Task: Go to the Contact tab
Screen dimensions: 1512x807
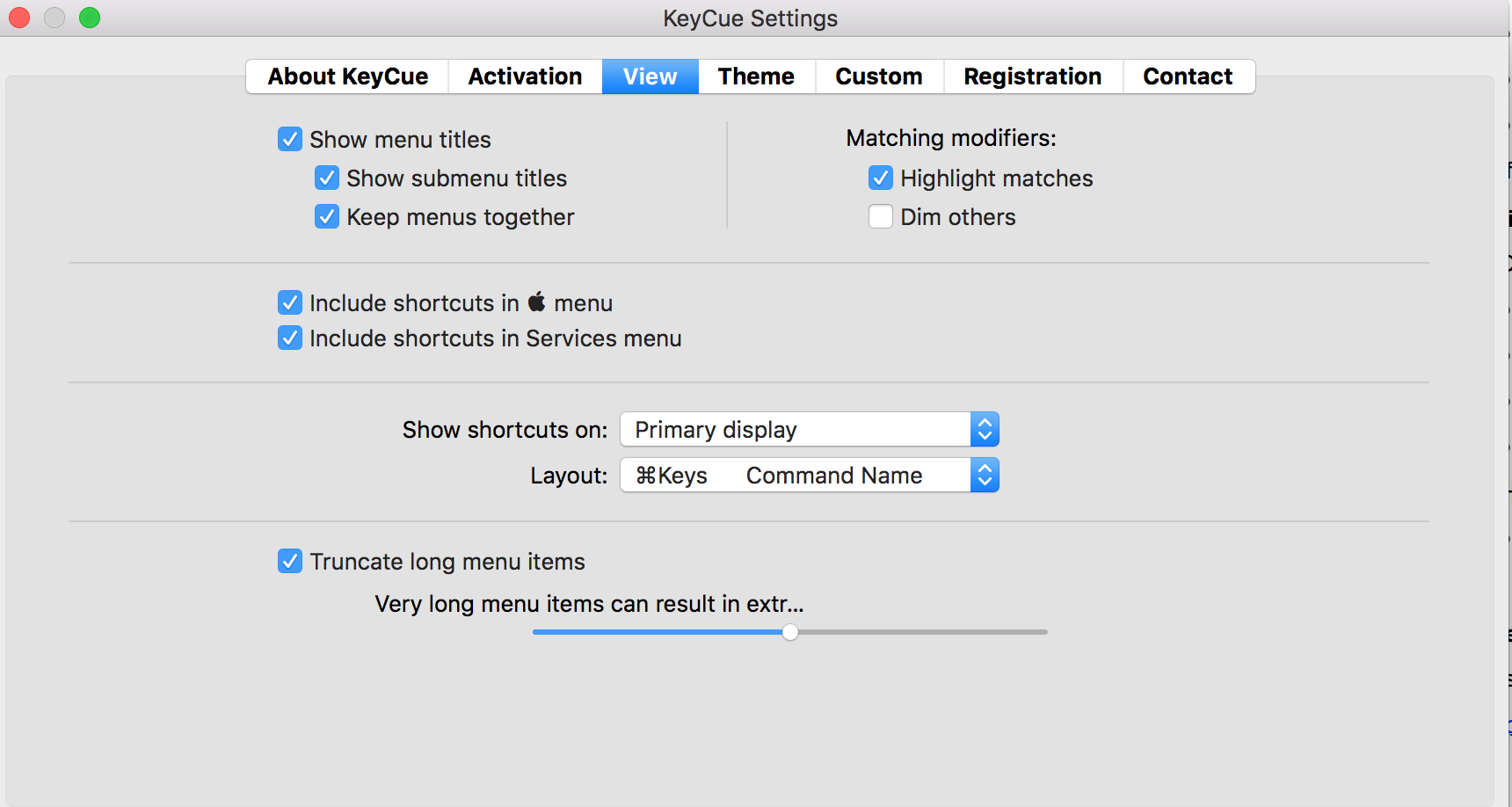Action: [x=1189, y=76]
